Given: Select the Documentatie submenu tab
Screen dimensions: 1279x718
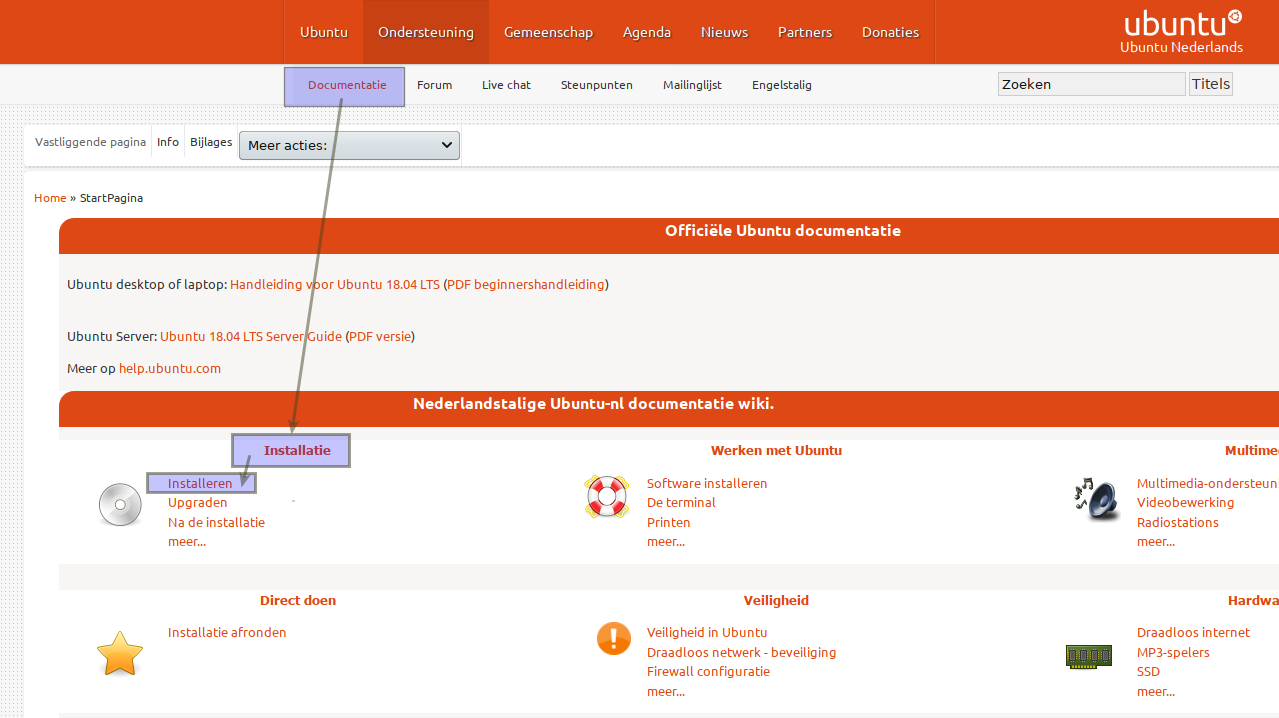Looking at the screenshot, I should point(345,86).
